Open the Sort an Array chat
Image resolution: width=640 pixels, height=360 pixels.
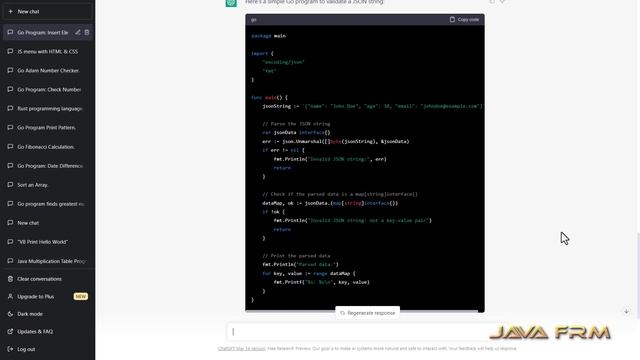pos(47,185)
